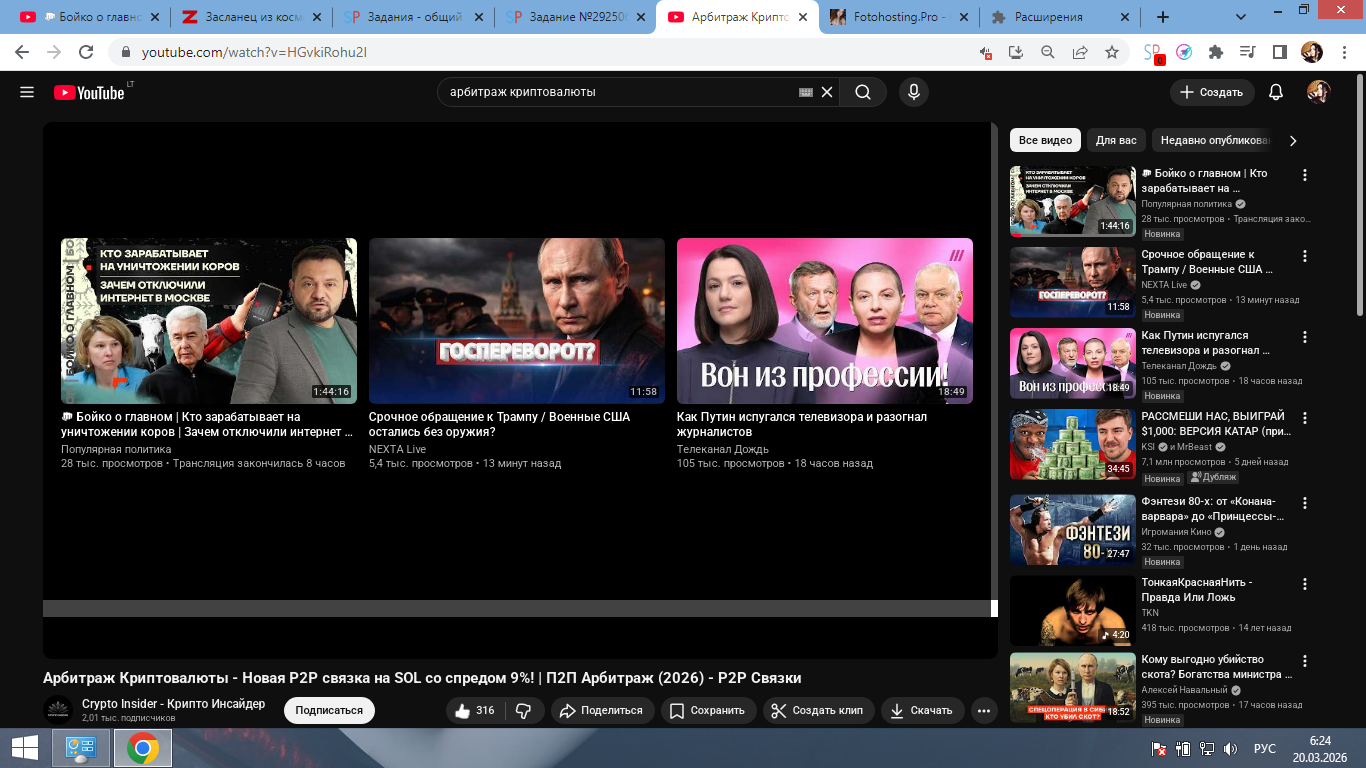1366x768 pixels.
Task: Click the microphone voice search icon
Action: [x=912, y=92]
